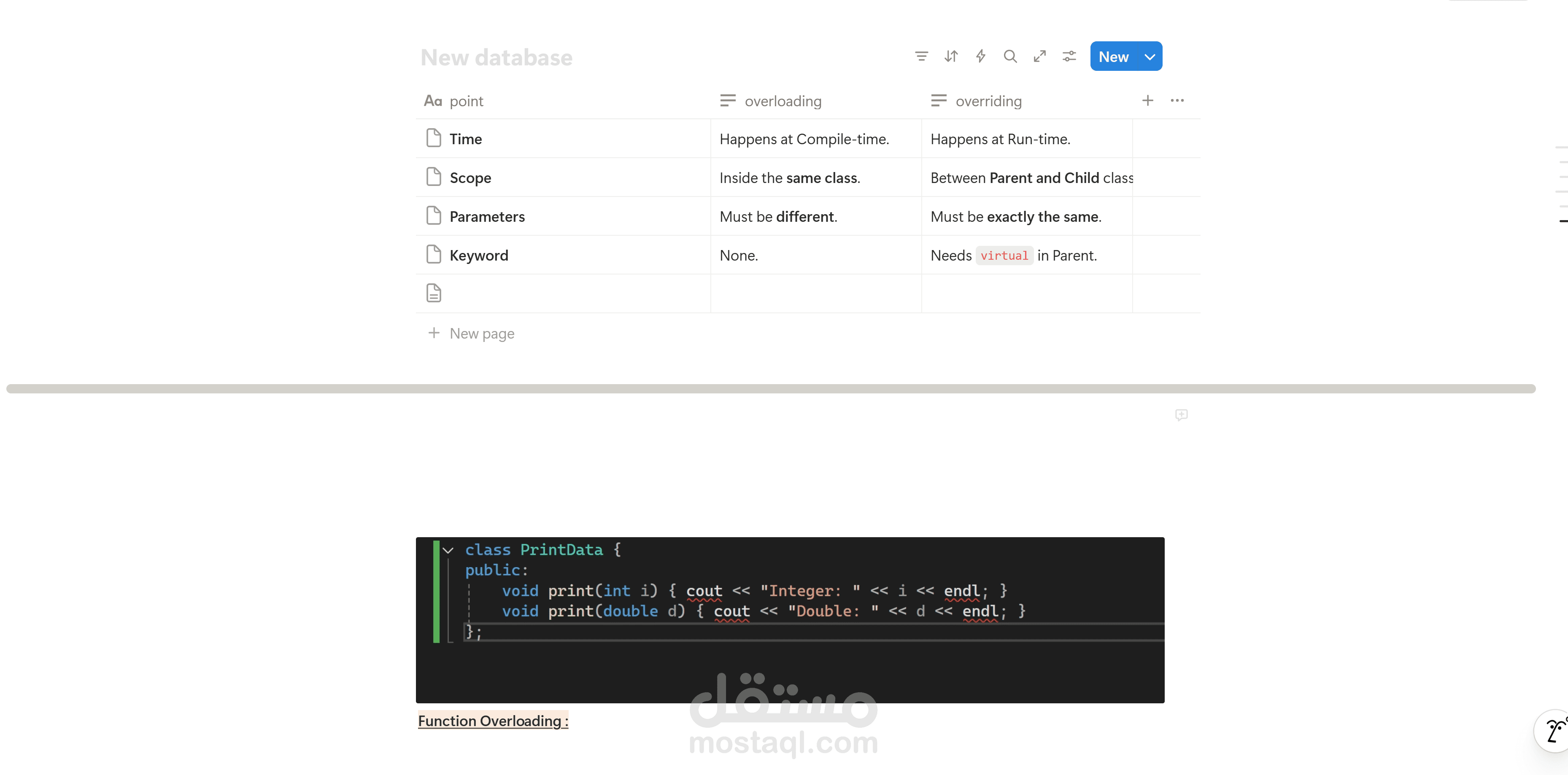Click the database search magnifier icon
This screenshot has height=775, width=1568.
(1010, 57)
